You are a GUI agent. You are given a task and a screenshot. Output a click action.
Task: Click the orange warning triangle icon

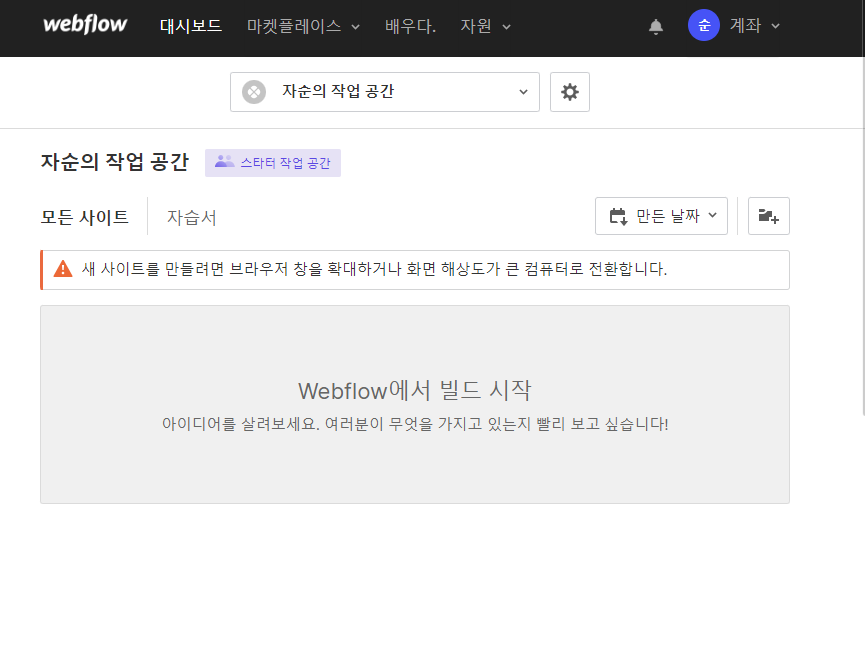pos(63,269)
